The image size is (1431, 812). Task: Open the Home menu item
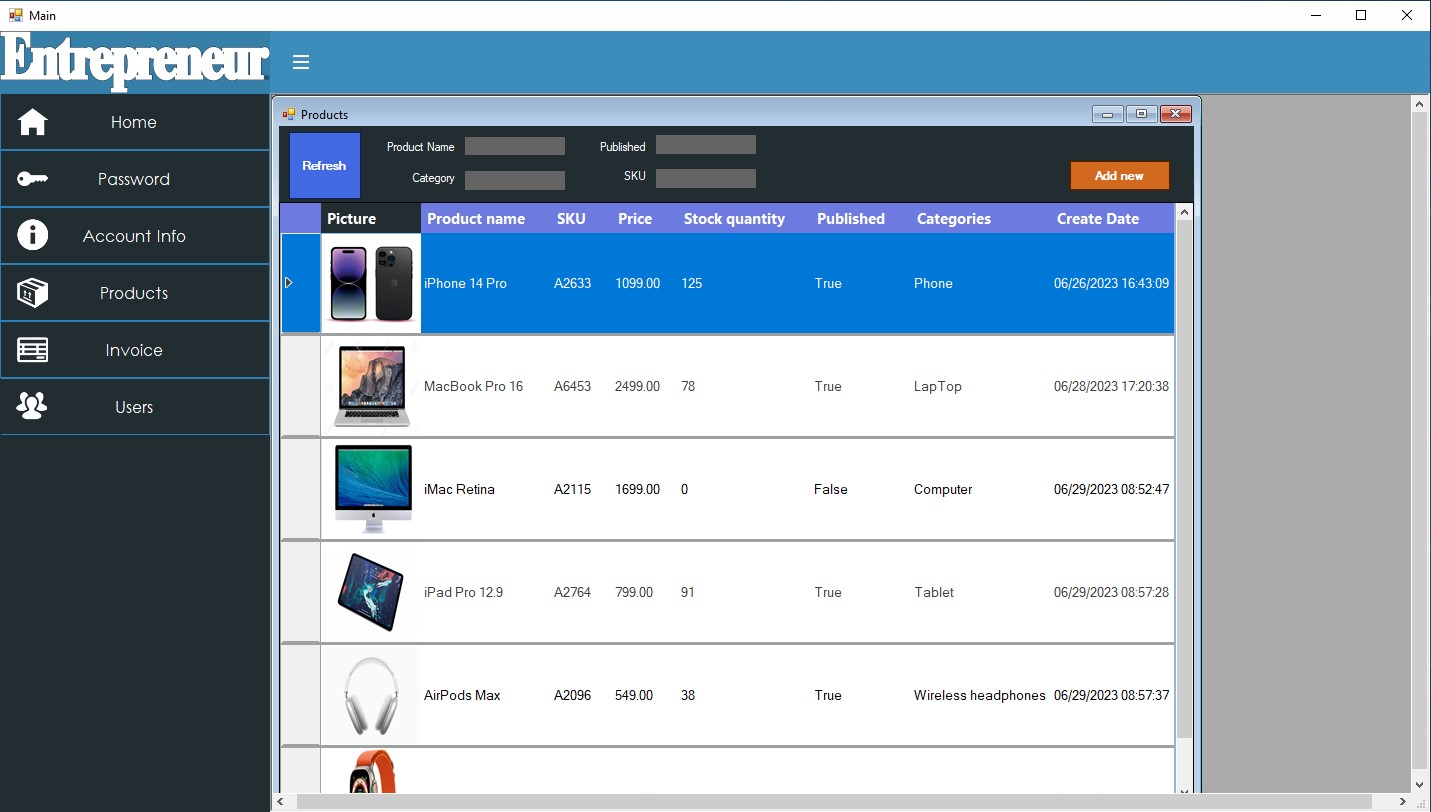(x=135, y=122)
